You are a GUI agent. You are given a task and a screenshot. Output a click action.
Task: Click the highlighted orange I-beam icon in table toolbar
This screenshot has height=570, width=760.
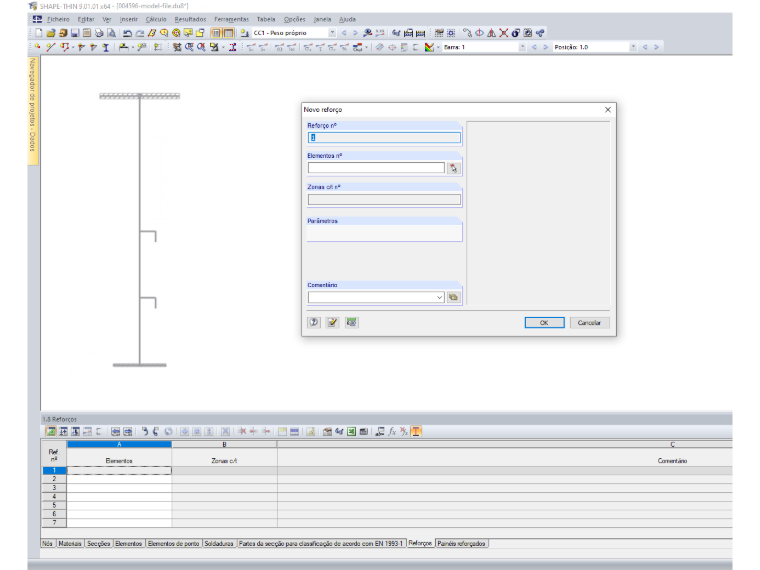click(416, 431)
